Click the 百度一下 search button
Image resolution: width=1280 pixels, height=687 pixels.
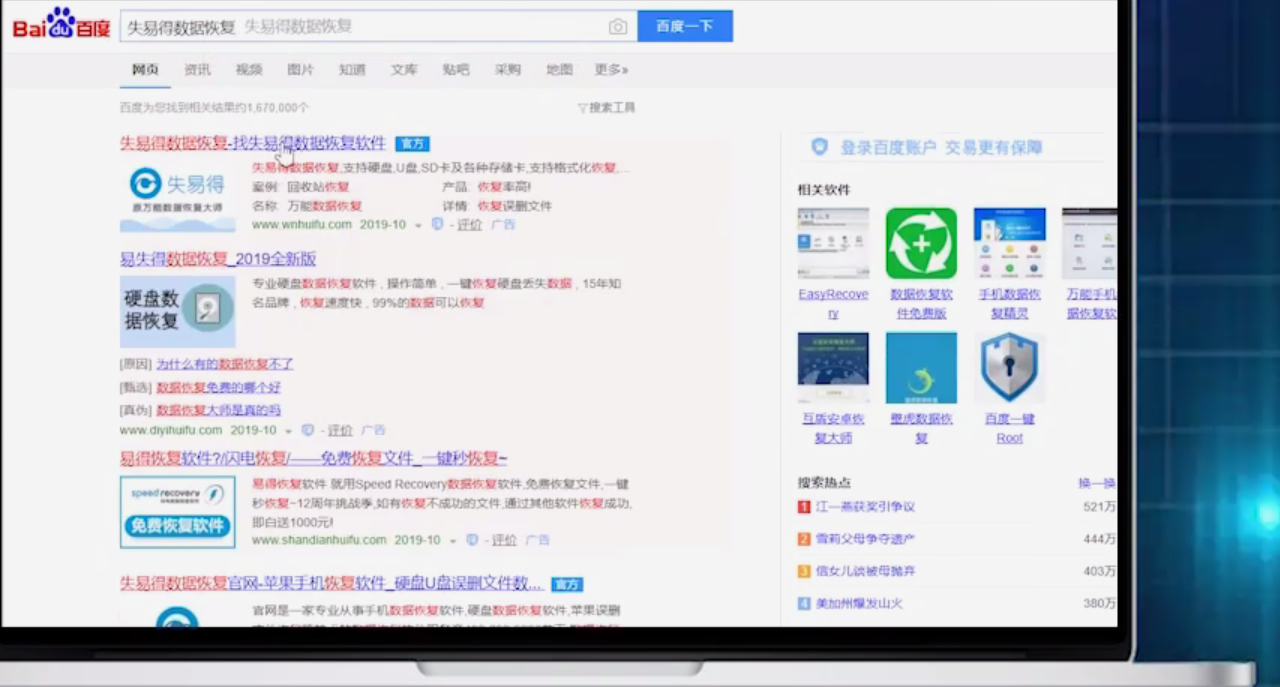[685, 26]
